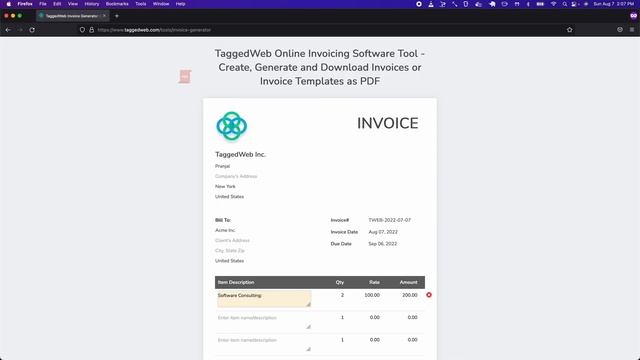Click the pink PDF invoice icon

185,76
